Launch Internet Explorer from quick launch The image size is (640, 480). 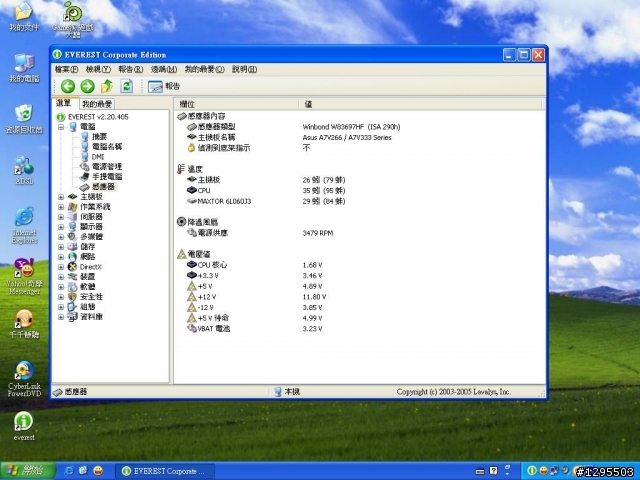[x=69, y=471]
